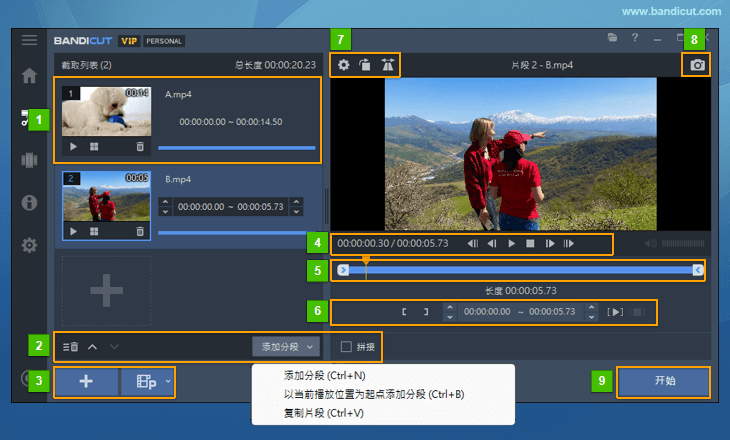This screenshot has height=440, width=730.
Task: Open the 添加分段 dropdown
Action: 286,347
